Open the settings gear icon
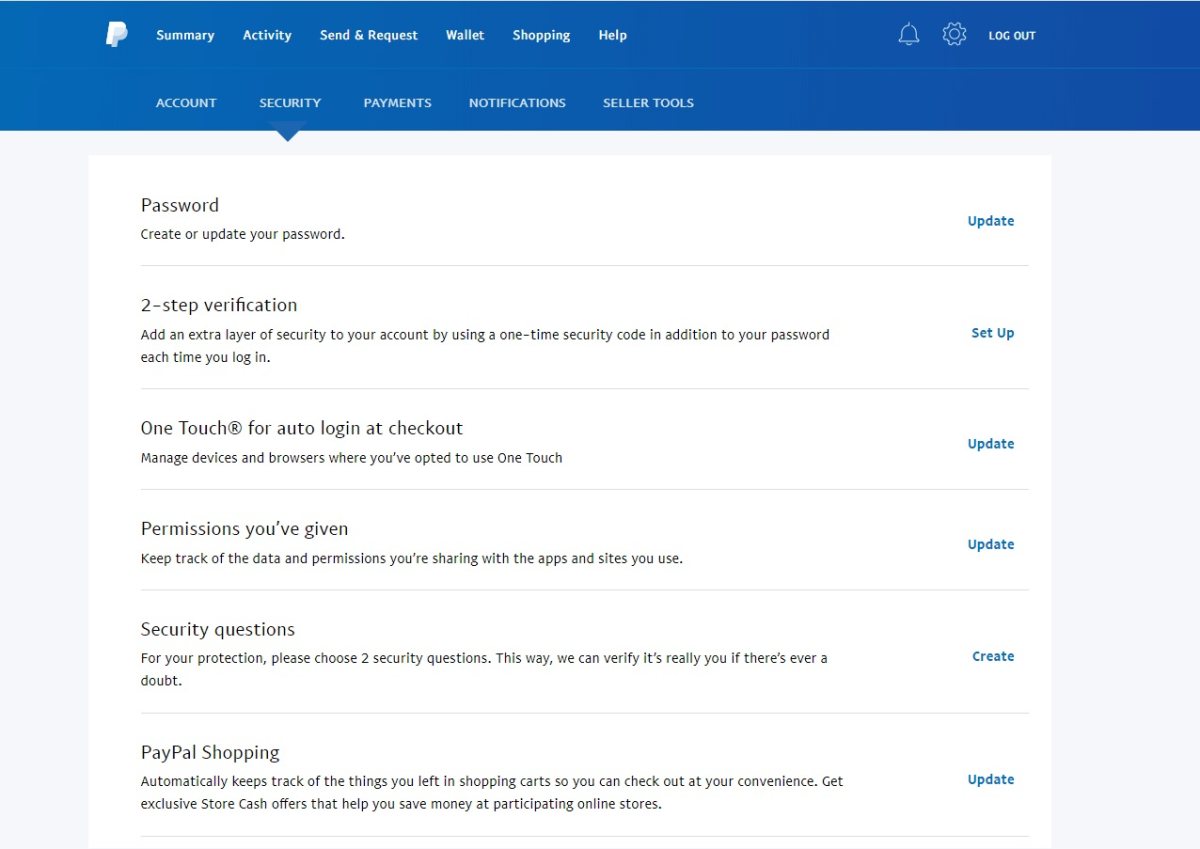The height and width of the screenshot is (849, 1200). (x=954, y=35)
